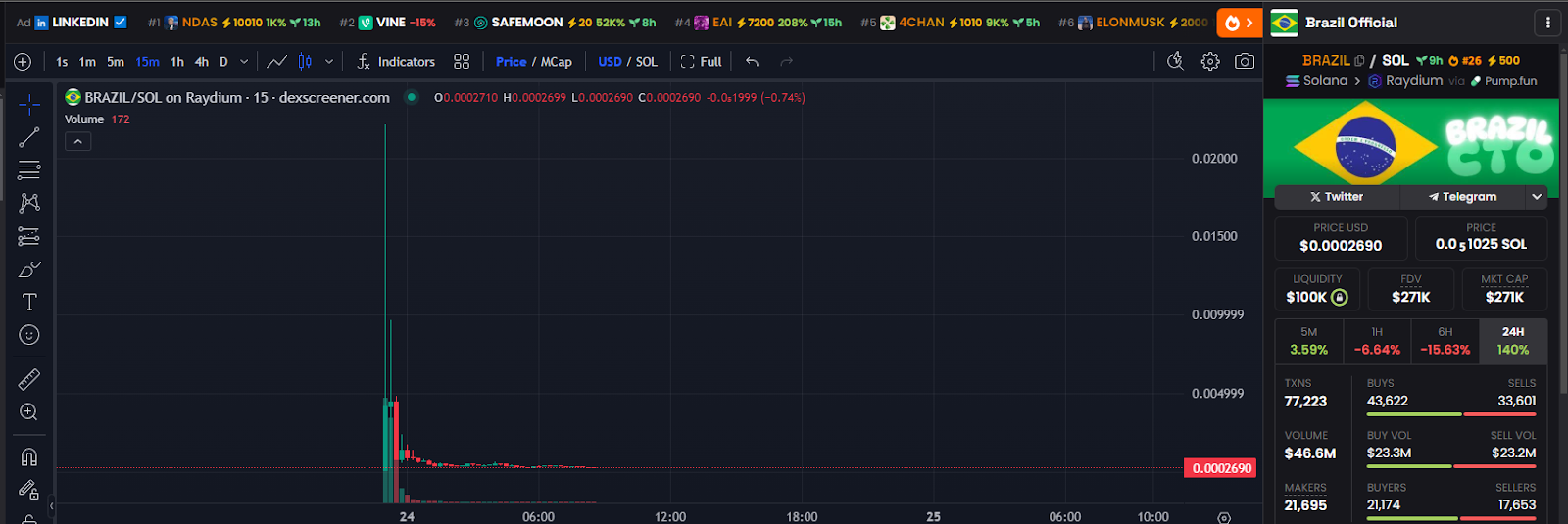Activate the zoom-in magnifier tool

coord(29,411)
